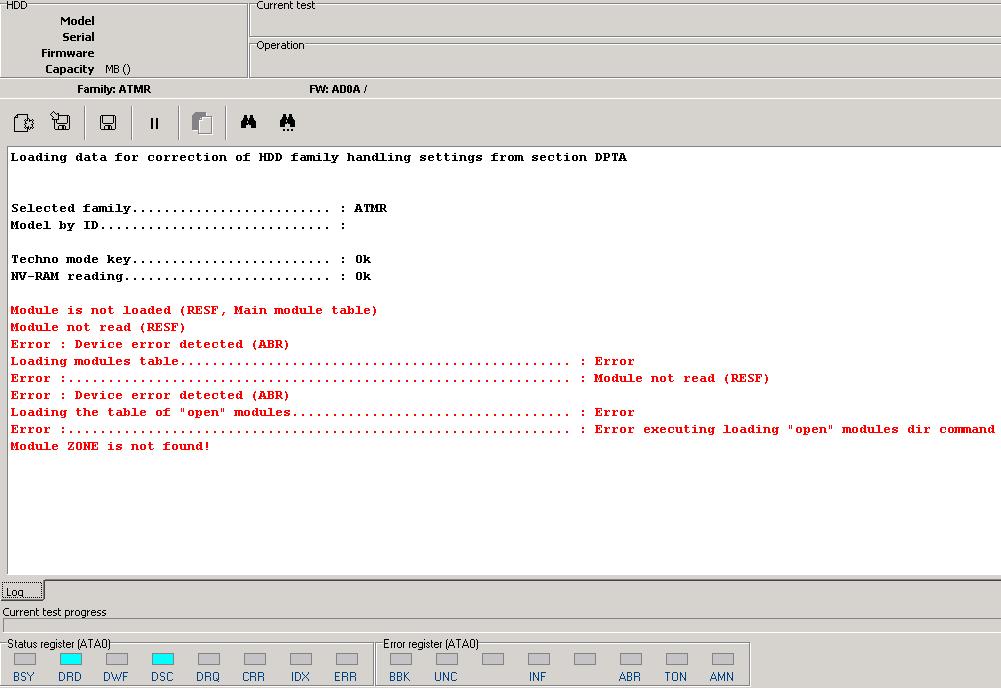This screenshot has height=689, width=1001.
Task: Find next using binoculars with dots icon
Action: 287,123
